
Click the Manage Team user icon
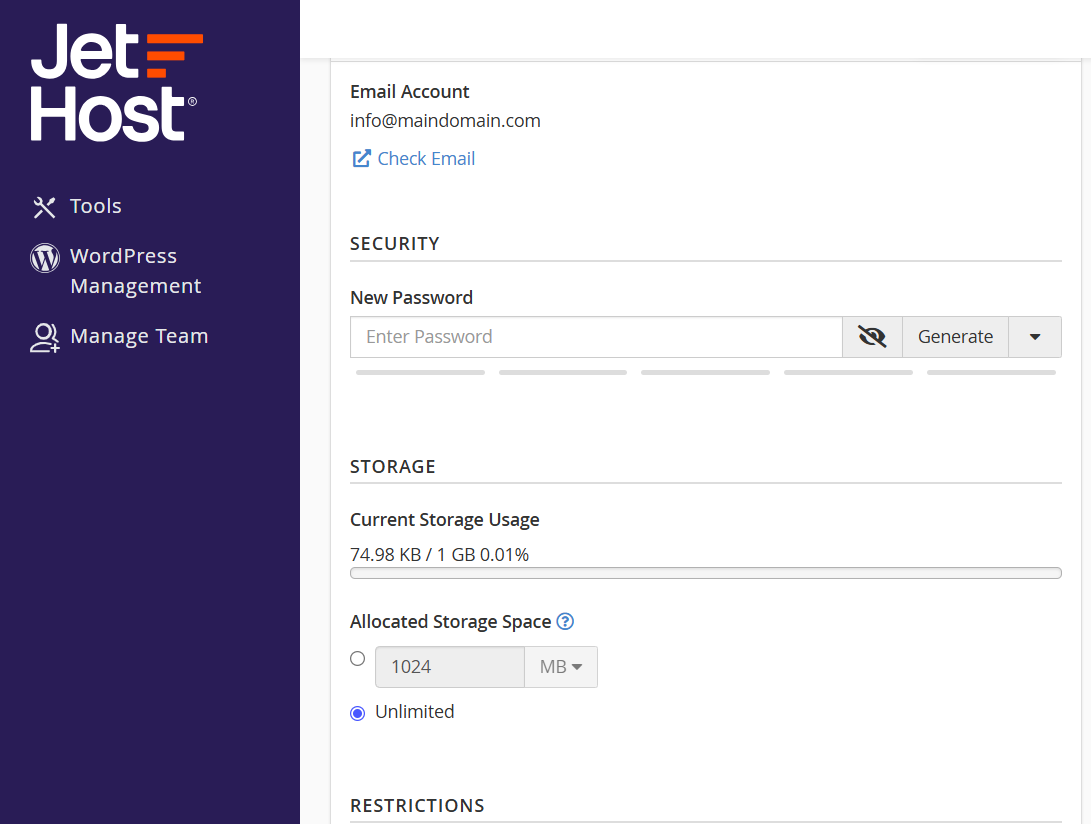pyautogui.click(x=45, y=338)
